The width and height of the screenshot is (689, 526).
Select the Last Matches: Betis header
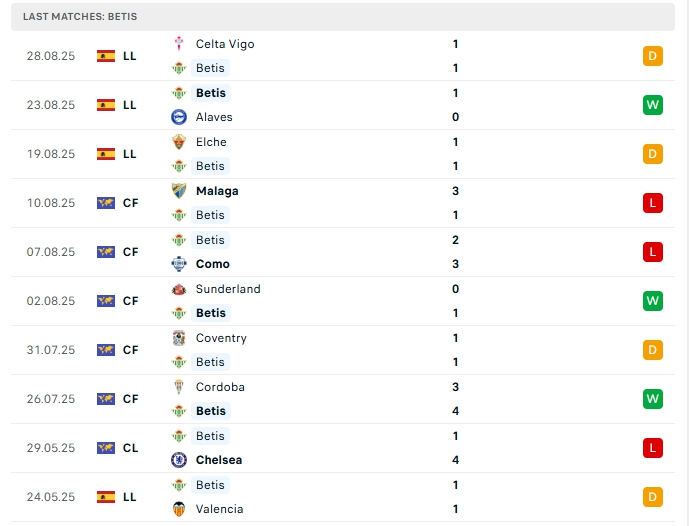pos(80,17)
